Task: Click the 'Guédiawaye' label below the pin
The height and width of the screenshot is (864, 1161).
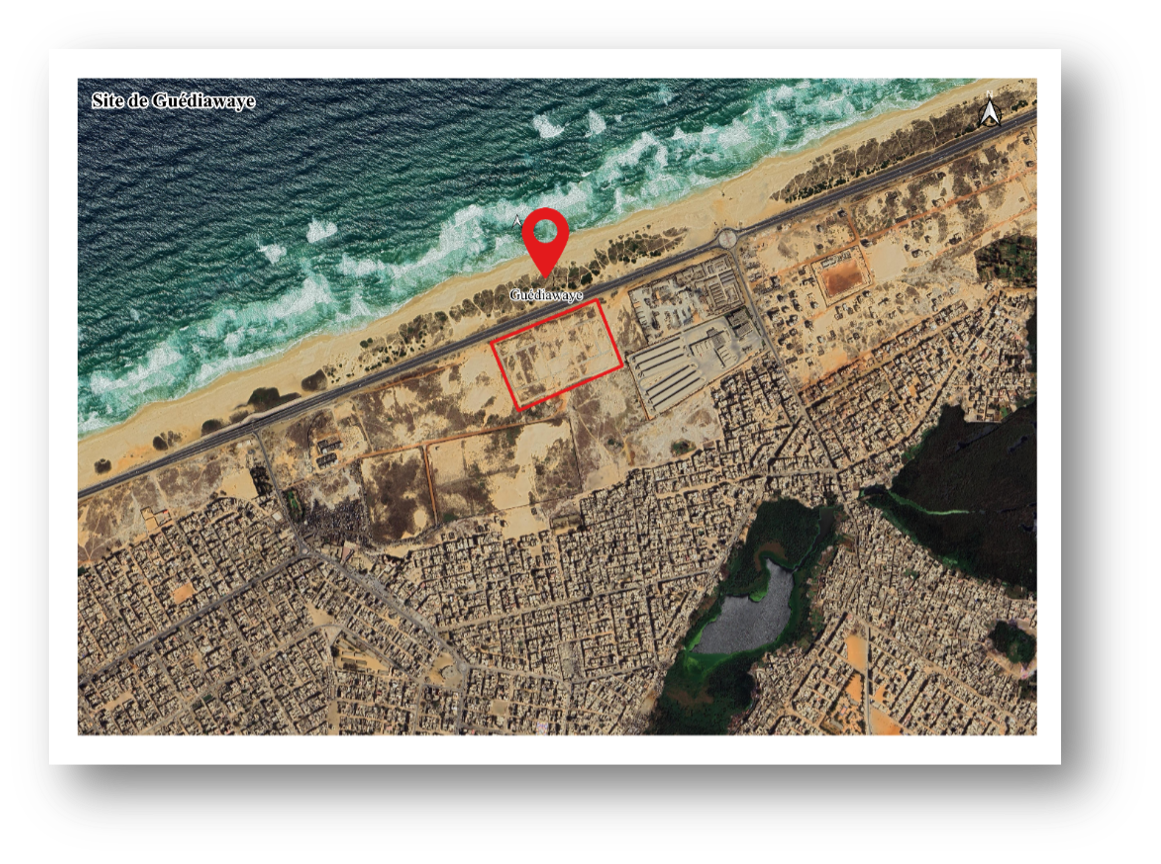Action: (x=546, y=295)
